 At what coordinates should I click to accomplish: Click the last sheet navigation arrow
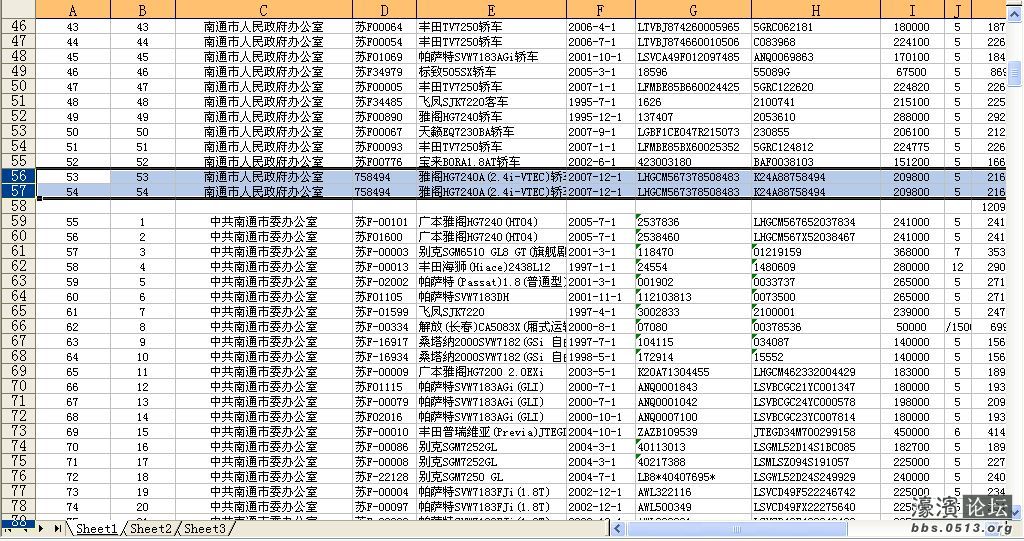(x=58, y=528)
